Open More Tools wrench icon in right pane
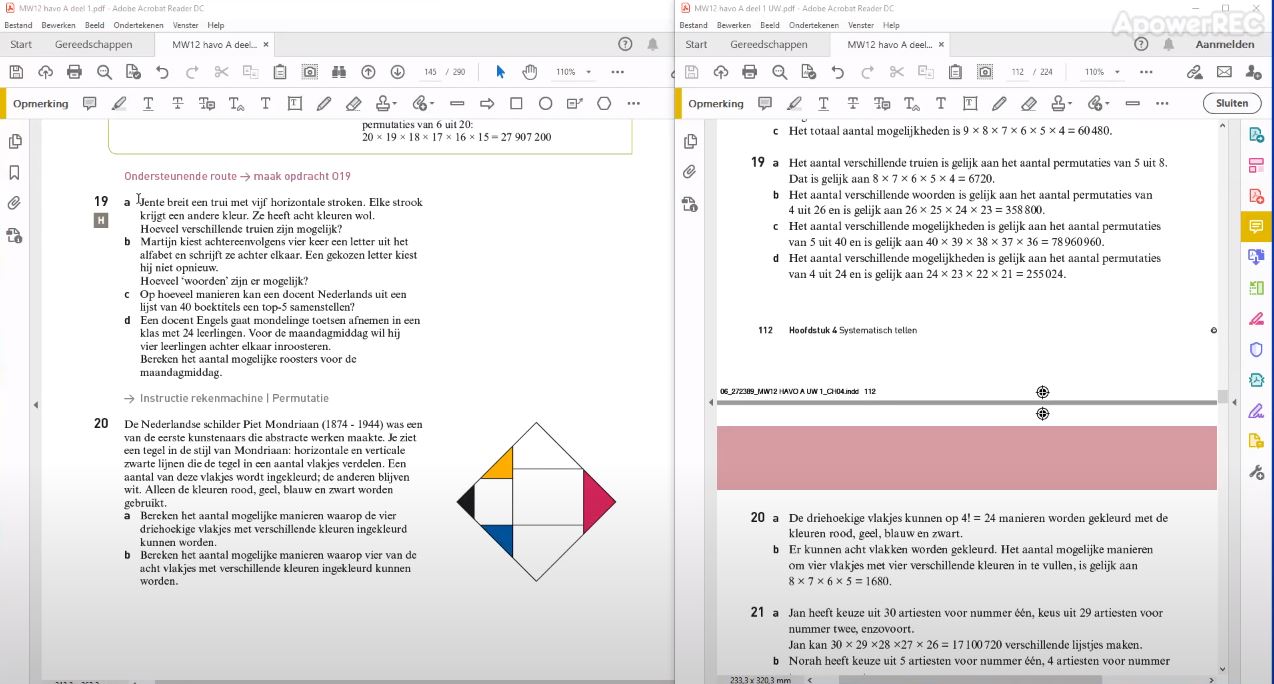Screen dimensions: 1274x684 coord(1256,472)
